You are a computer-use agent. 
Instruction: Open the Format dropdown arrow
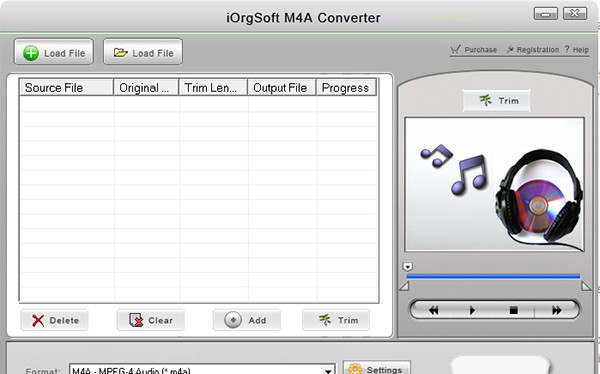click(x=328, y=371)
